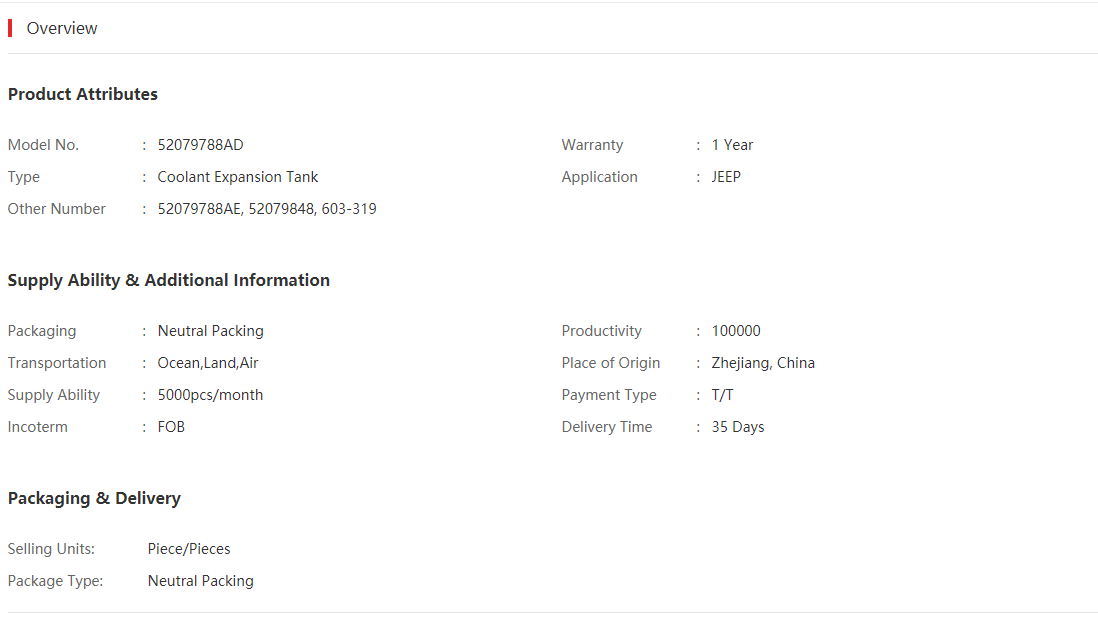1098x618 pixels.
Task: Click the red bar beside Overview
Action: (10, 28)
